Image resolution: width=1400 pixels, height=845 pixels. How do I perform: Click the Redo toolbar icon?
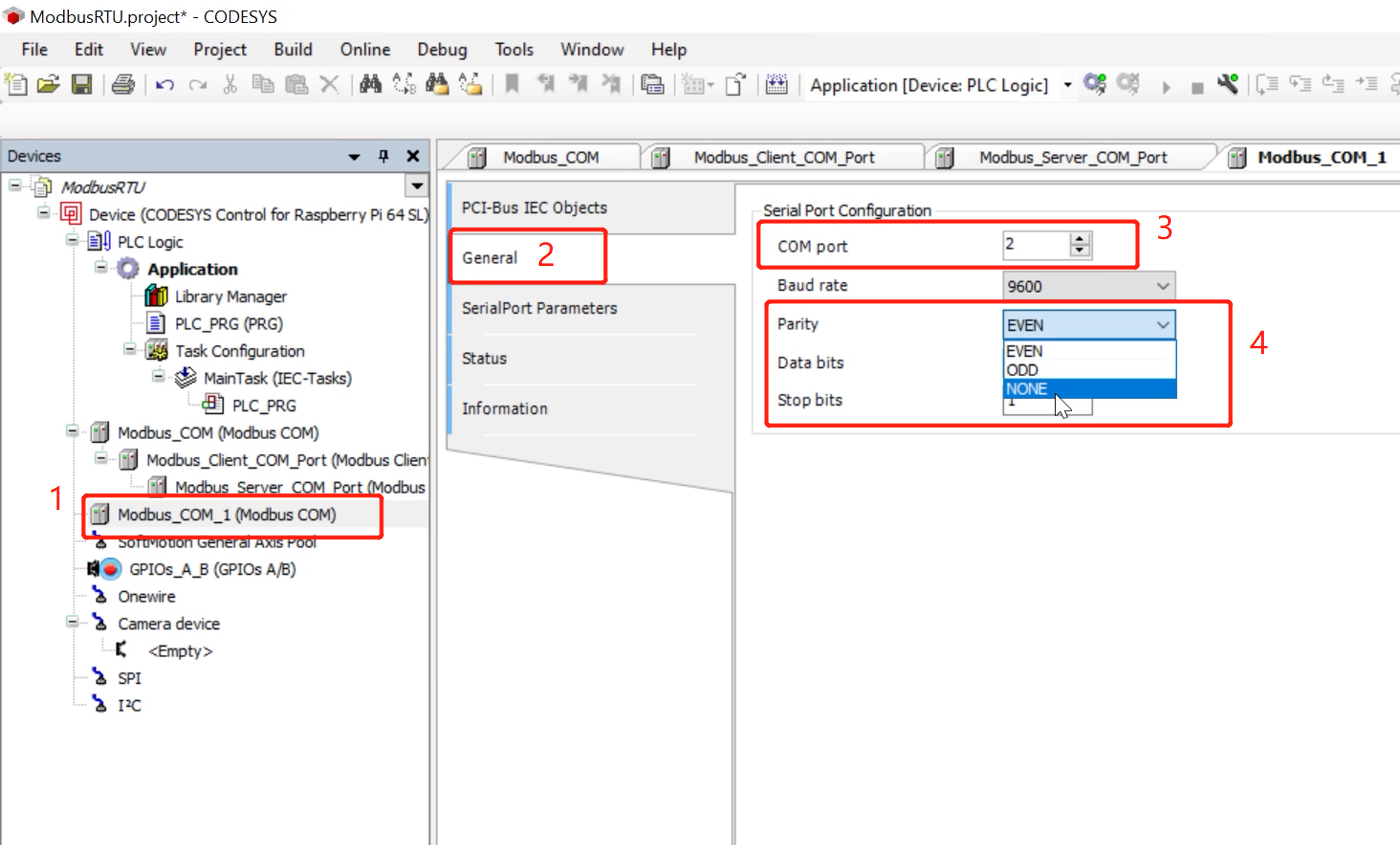point(198,86)
